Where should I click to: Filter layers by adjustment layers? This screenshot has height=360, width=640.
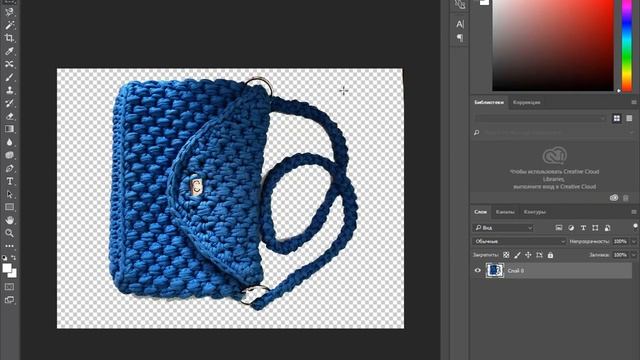(x=571, y=228)
